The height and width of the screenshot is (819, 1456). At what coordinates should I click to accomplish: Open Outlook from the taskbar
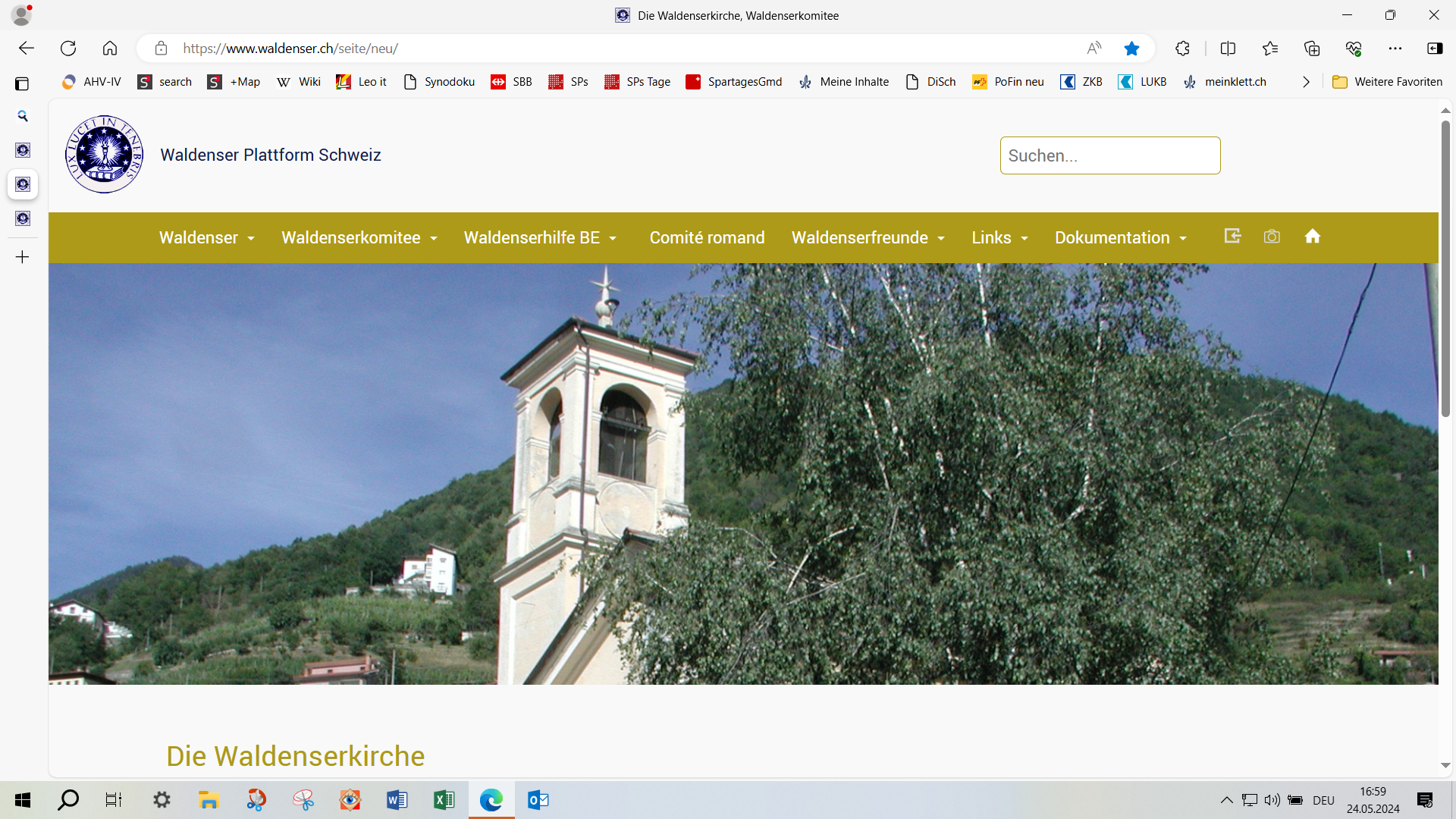coord(538,800)
